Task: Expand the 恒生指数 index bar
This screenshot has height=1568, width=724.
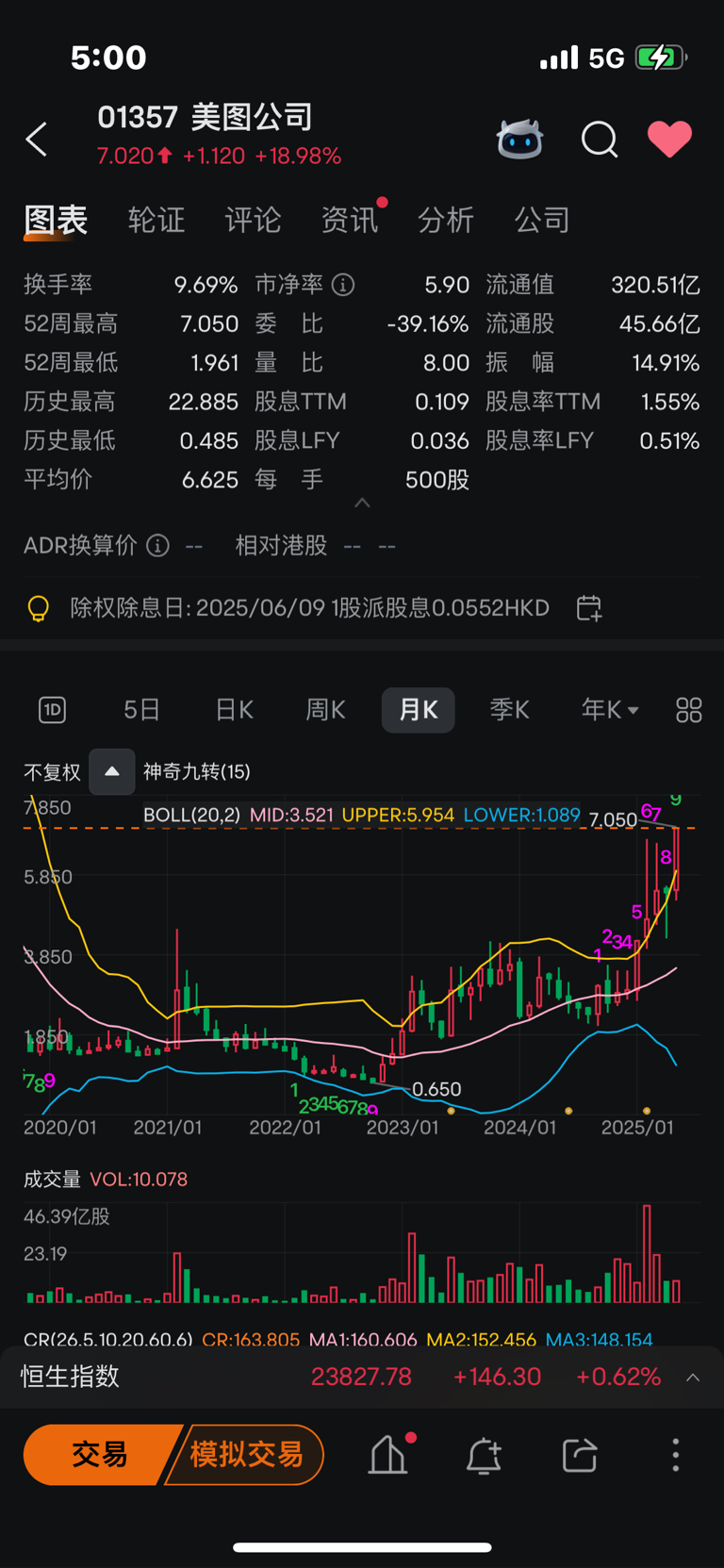Action: coord(693,1377)
